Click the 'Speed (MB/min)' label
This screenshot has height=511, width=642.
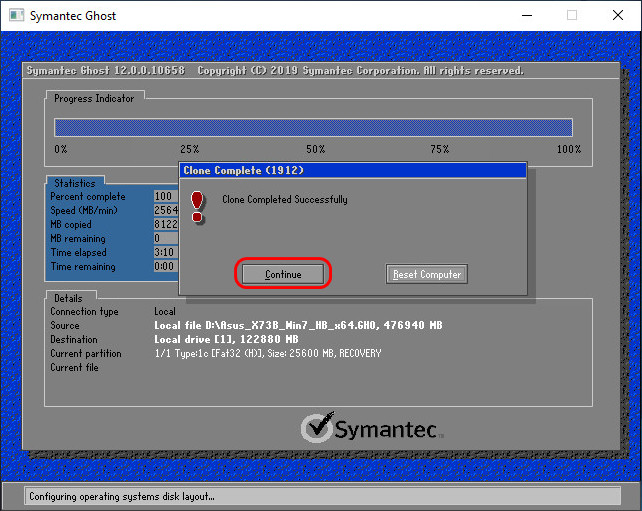tap(84, 210)
